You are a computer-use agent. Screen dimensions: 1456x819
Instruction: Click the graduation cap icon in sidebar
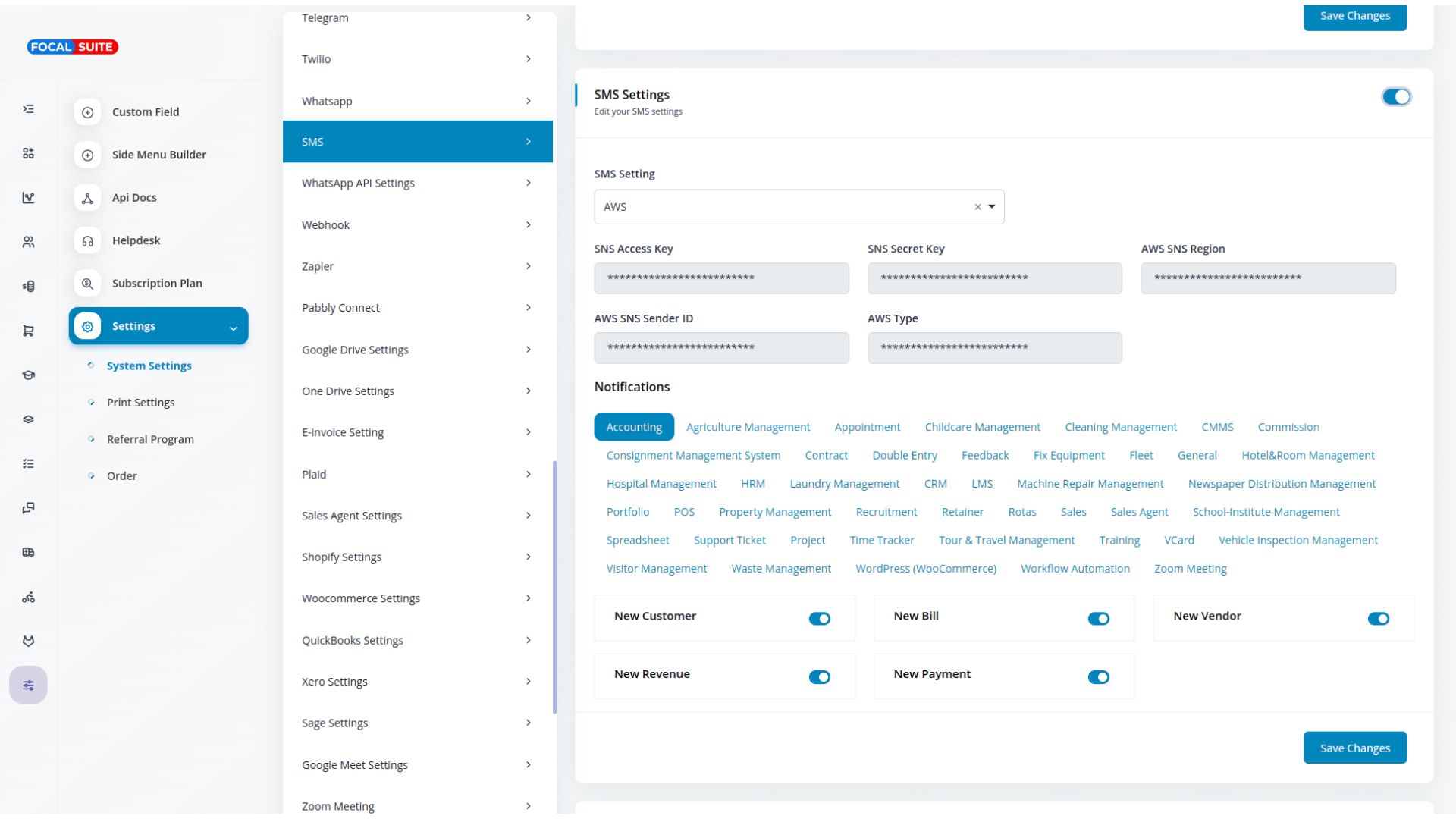28,375
